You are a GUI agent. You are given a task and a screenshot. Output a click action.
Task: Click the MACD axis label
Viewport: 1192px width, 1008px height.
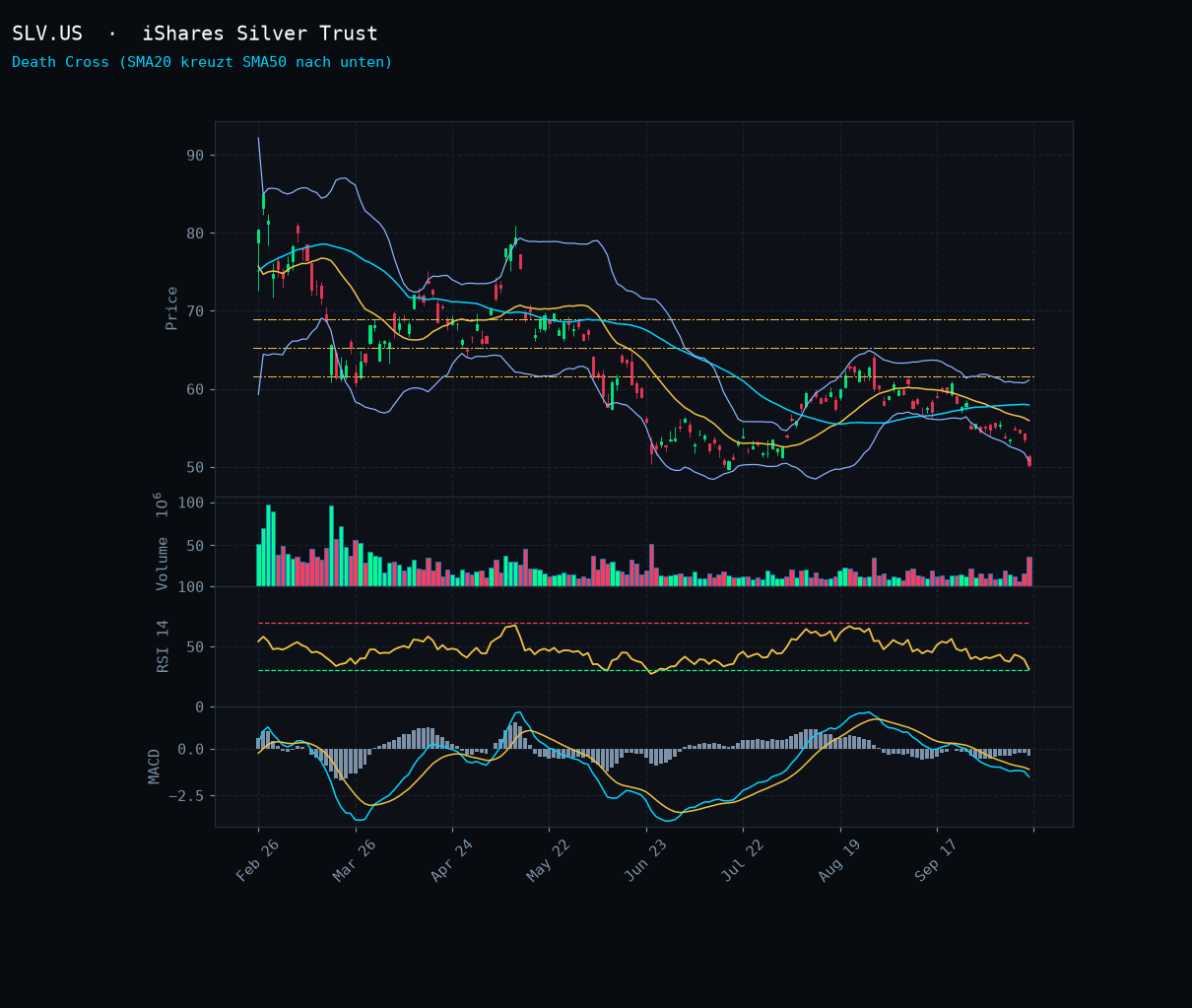pyautogui.click(x=155, y=767)
